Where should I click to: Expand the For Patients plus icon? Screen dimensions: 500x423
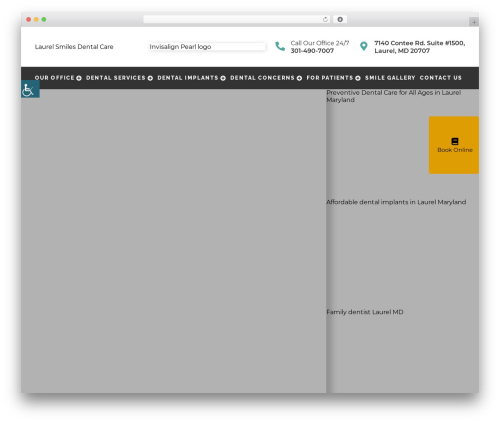click(x=358, y=78)
